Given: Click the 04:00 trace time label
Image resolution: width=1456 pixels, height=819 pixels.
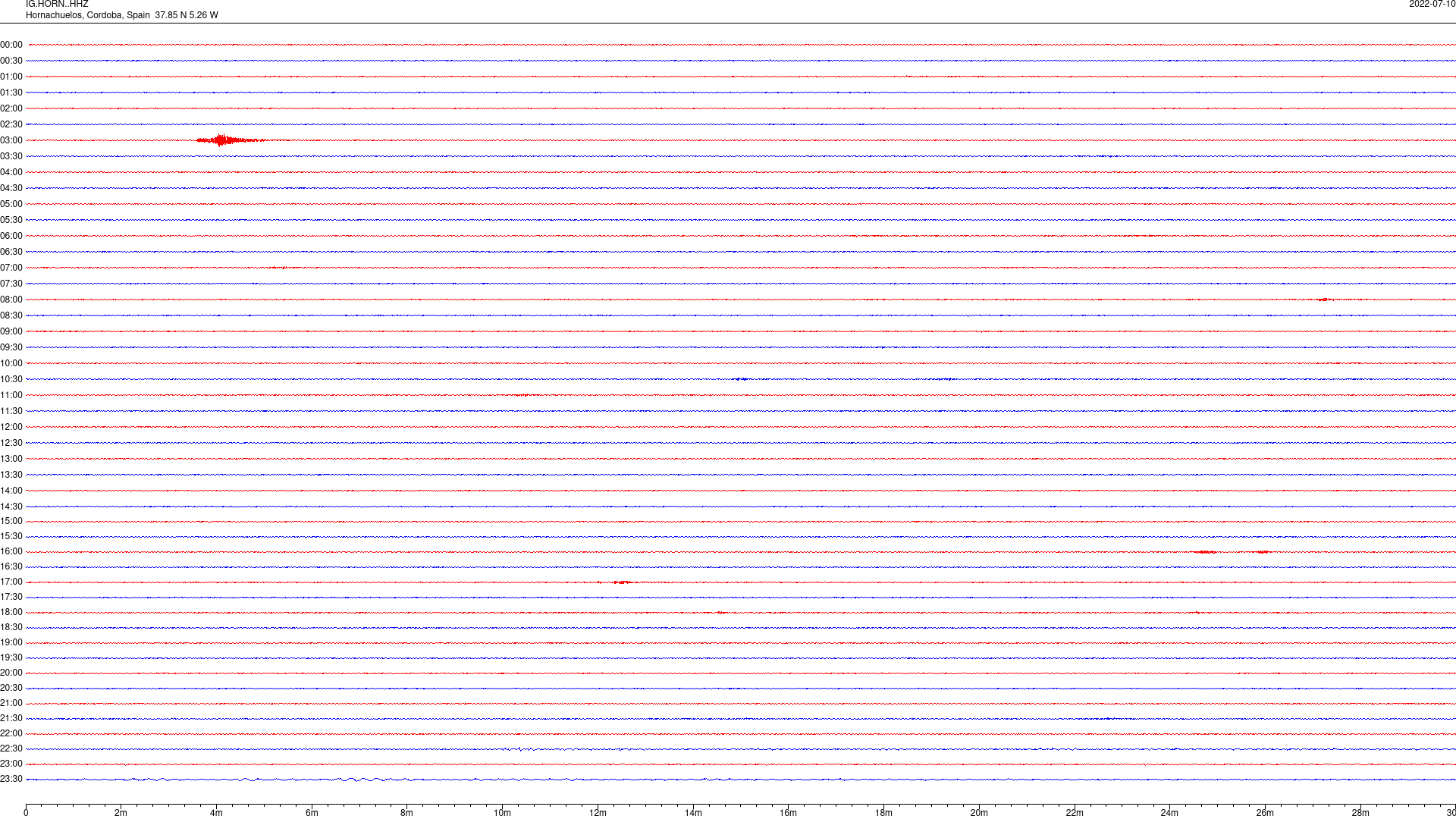Looking at the screenshot, I should coord(11,172).
